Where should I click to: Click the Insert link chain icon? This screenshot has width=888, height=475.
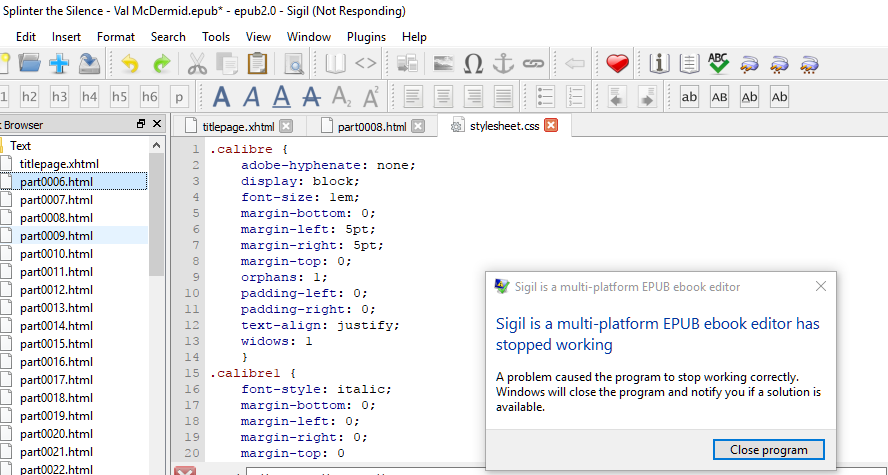(x=533, y=64)
